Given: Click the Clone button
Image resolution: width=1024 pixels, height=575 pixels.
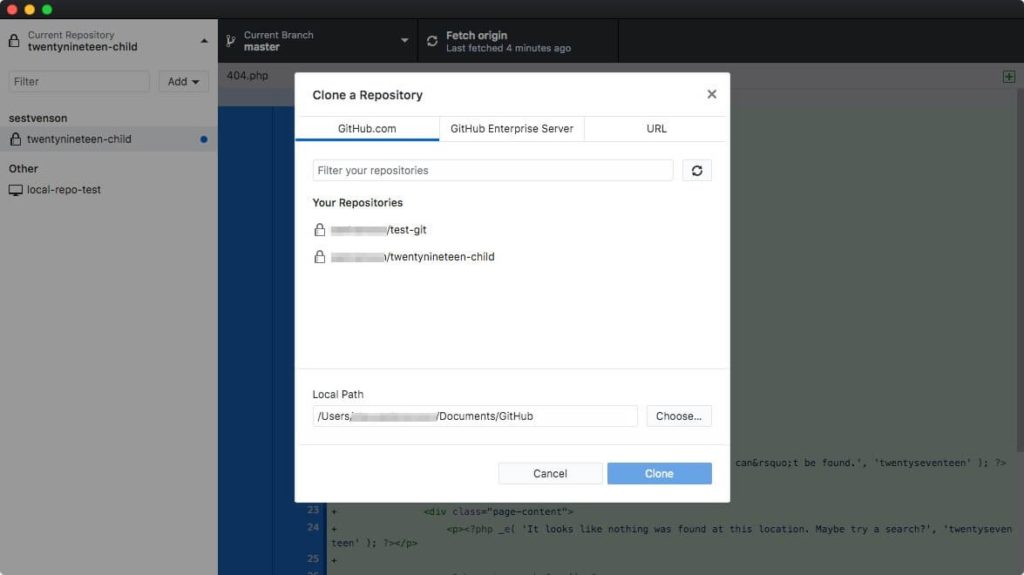Looking at the screenshot, I should pyautogui.click(x=659, y=474).
